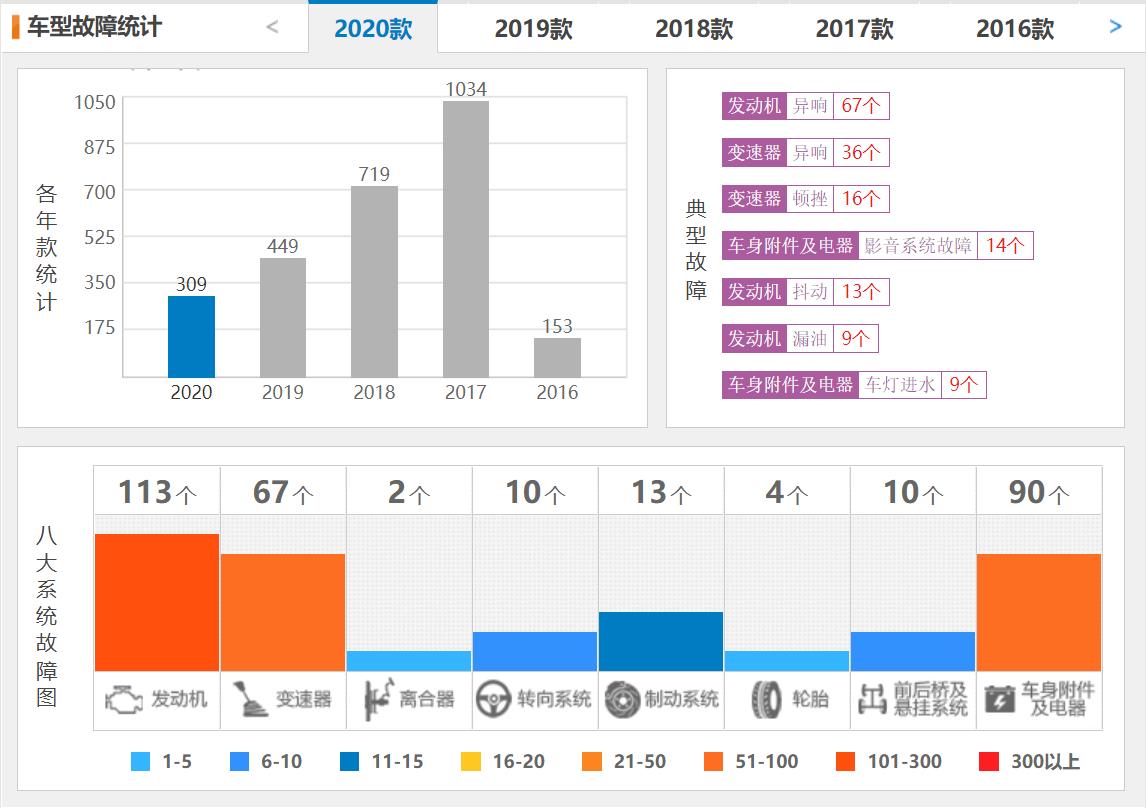Select the 影音系统故障 14个 label
The width and height of the screenshot is (1146, 808).
coord(945,245)
